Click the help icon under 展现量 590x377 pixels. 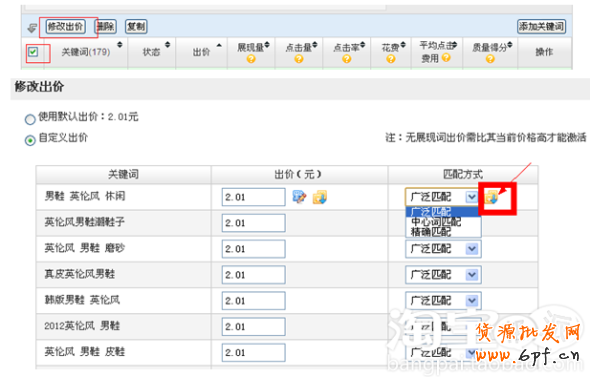[251, 59]
